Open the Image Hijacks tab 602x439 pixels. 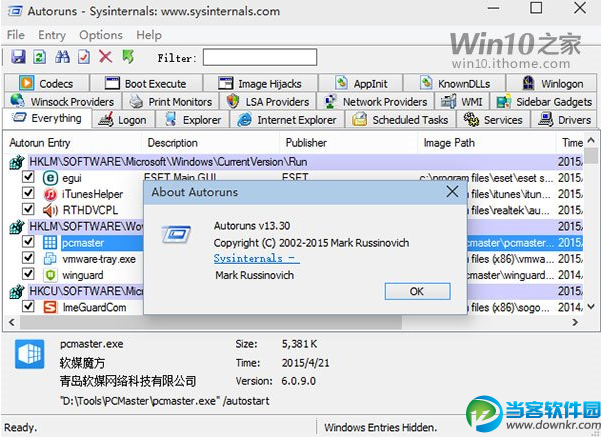261,83
